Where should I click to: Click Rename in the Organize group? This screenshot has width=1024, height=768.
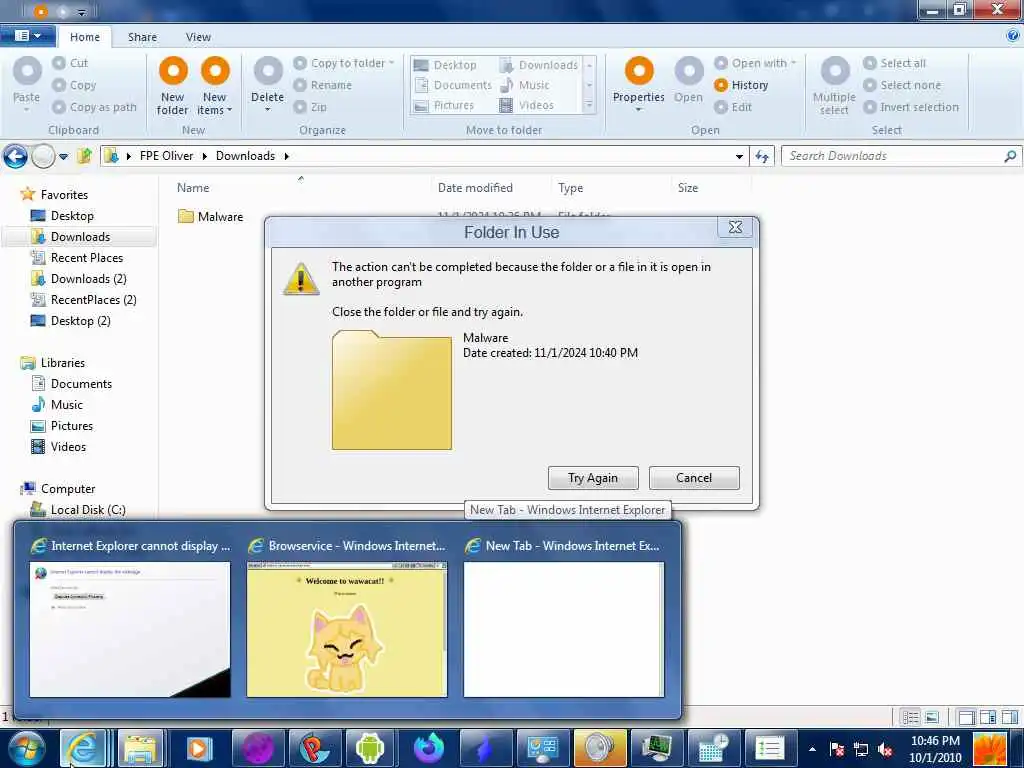click(323, 85)
